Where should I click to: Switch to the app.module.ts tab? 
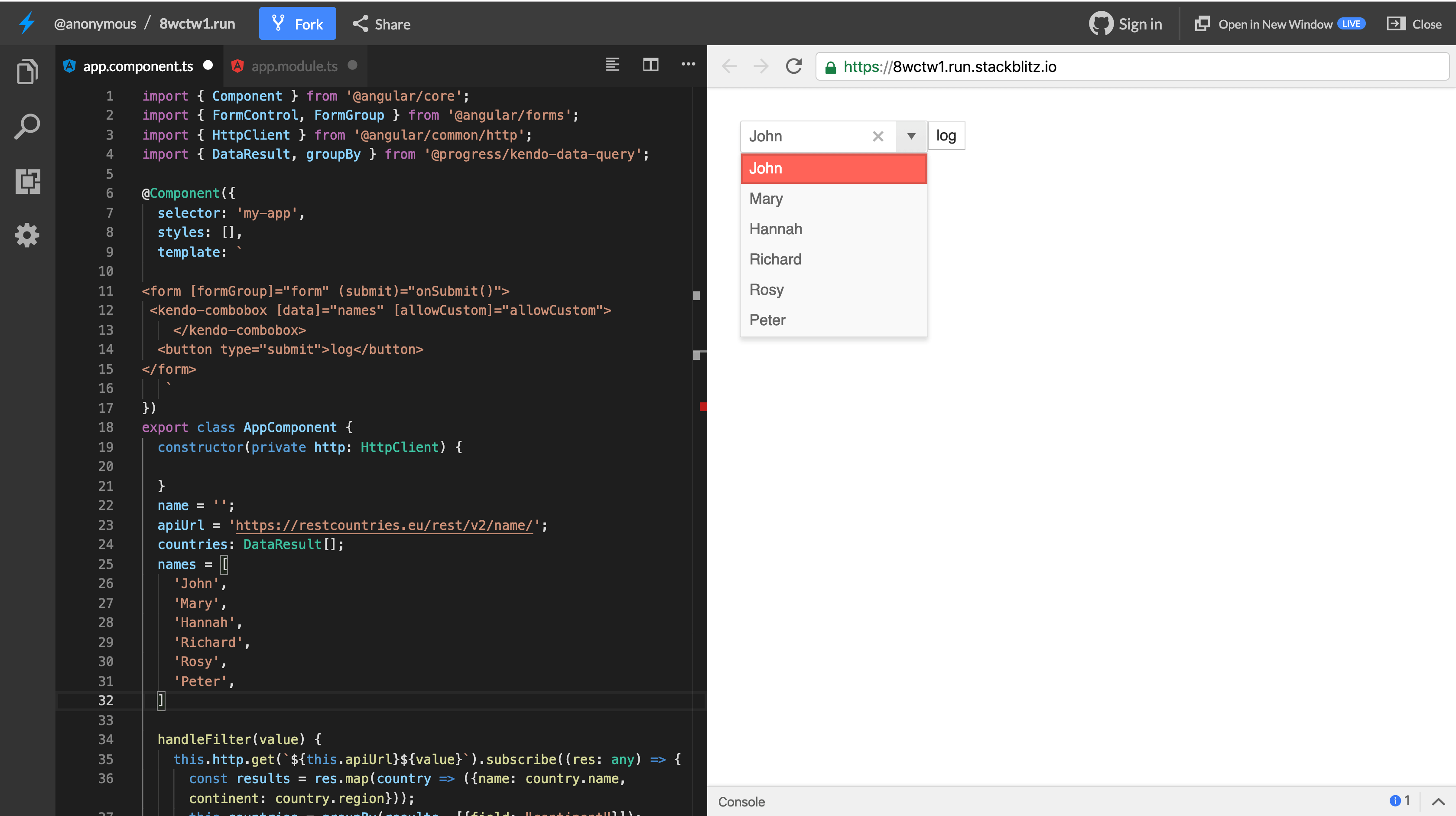coord(294,65)
